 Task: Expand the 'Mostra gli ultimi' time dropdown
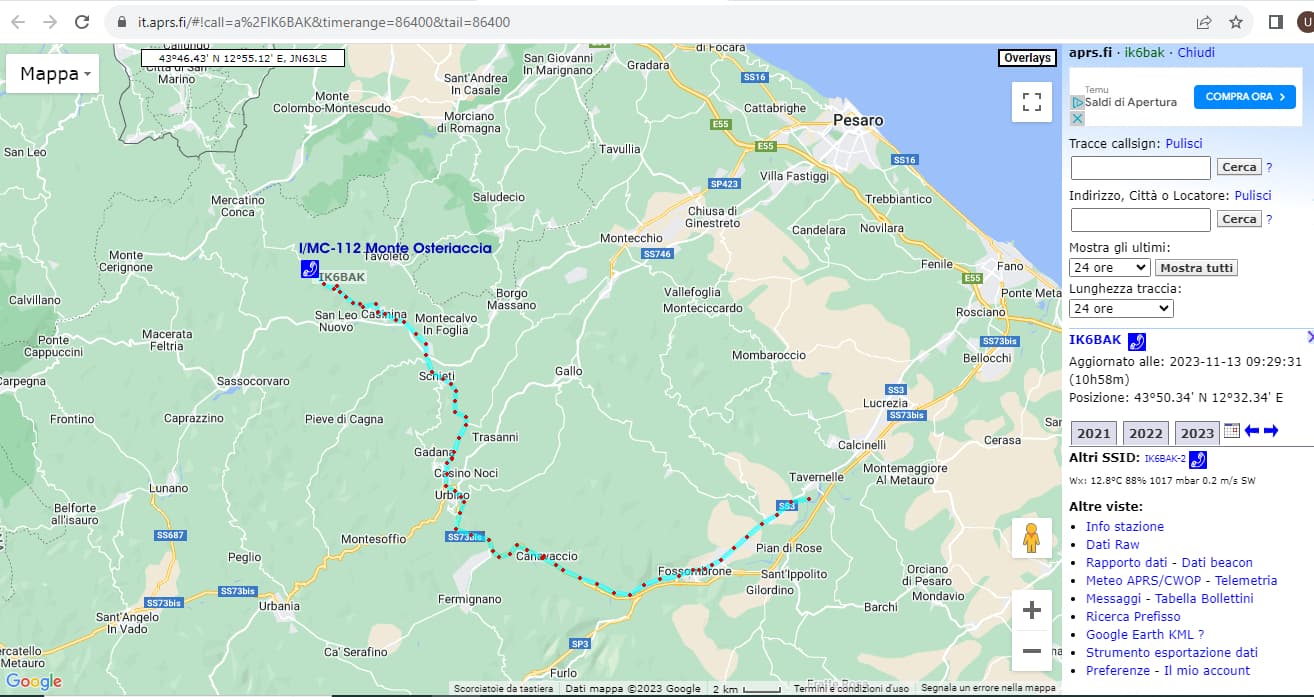coord(1109,268)
